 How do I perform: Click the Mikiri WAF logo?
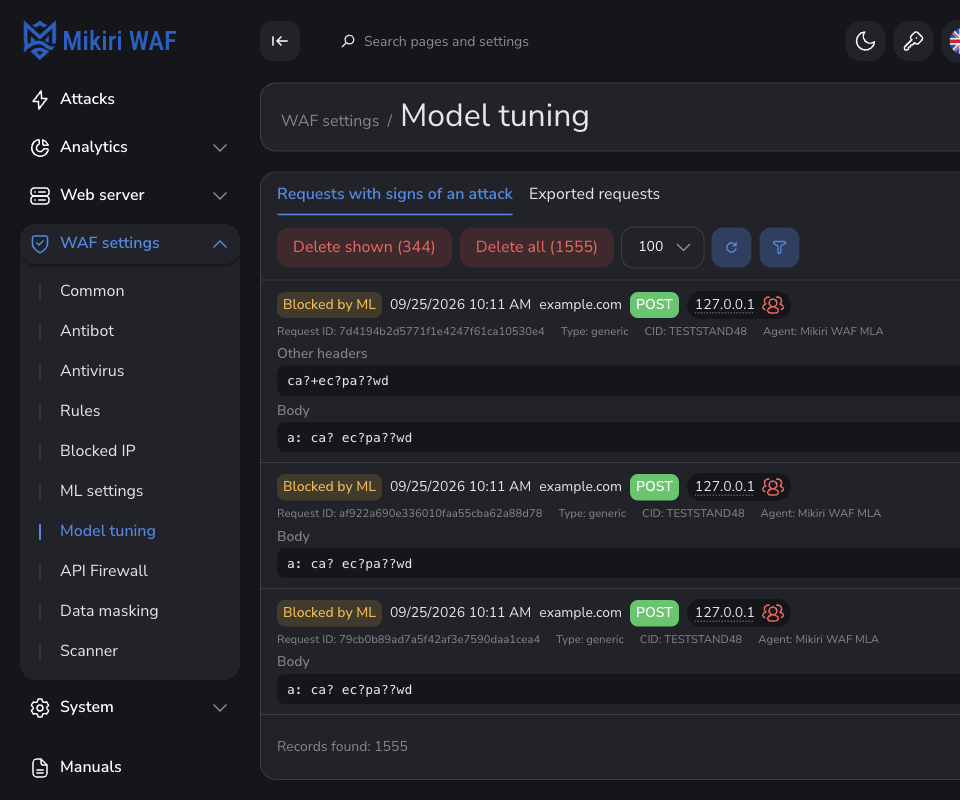click(100, 40)
